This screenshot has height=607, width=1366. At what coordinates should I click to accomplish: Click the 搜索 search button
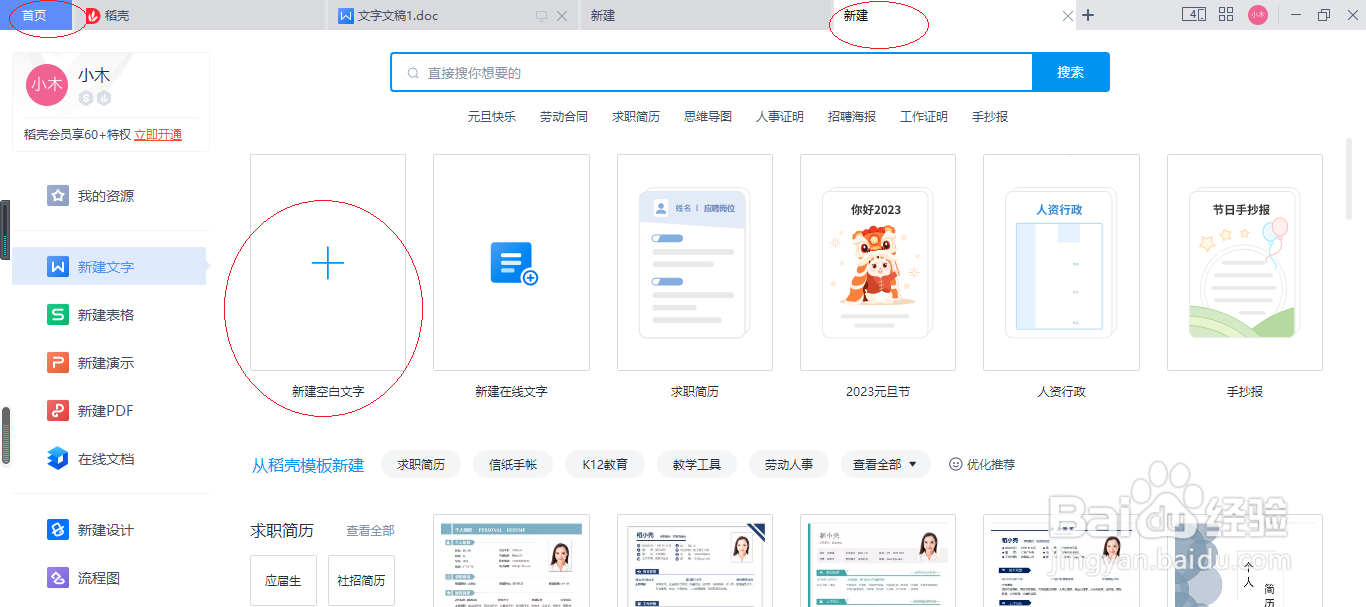pos(1070,71)
